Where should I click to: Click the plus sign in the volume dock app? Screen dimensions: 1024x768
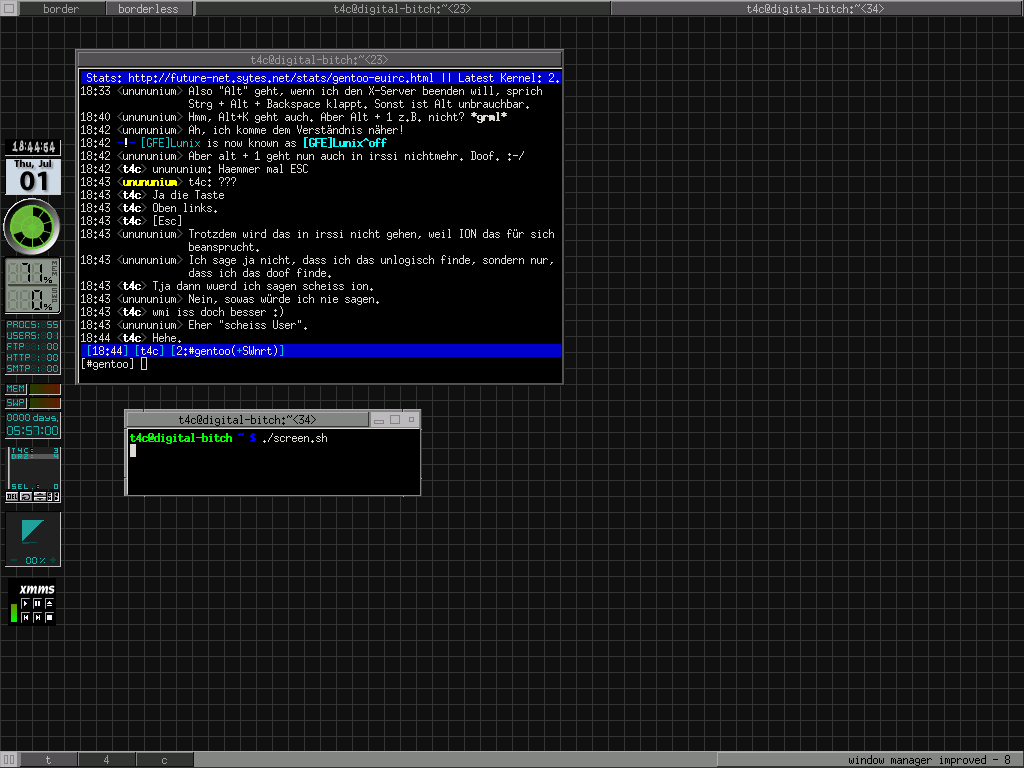[53, 560]
